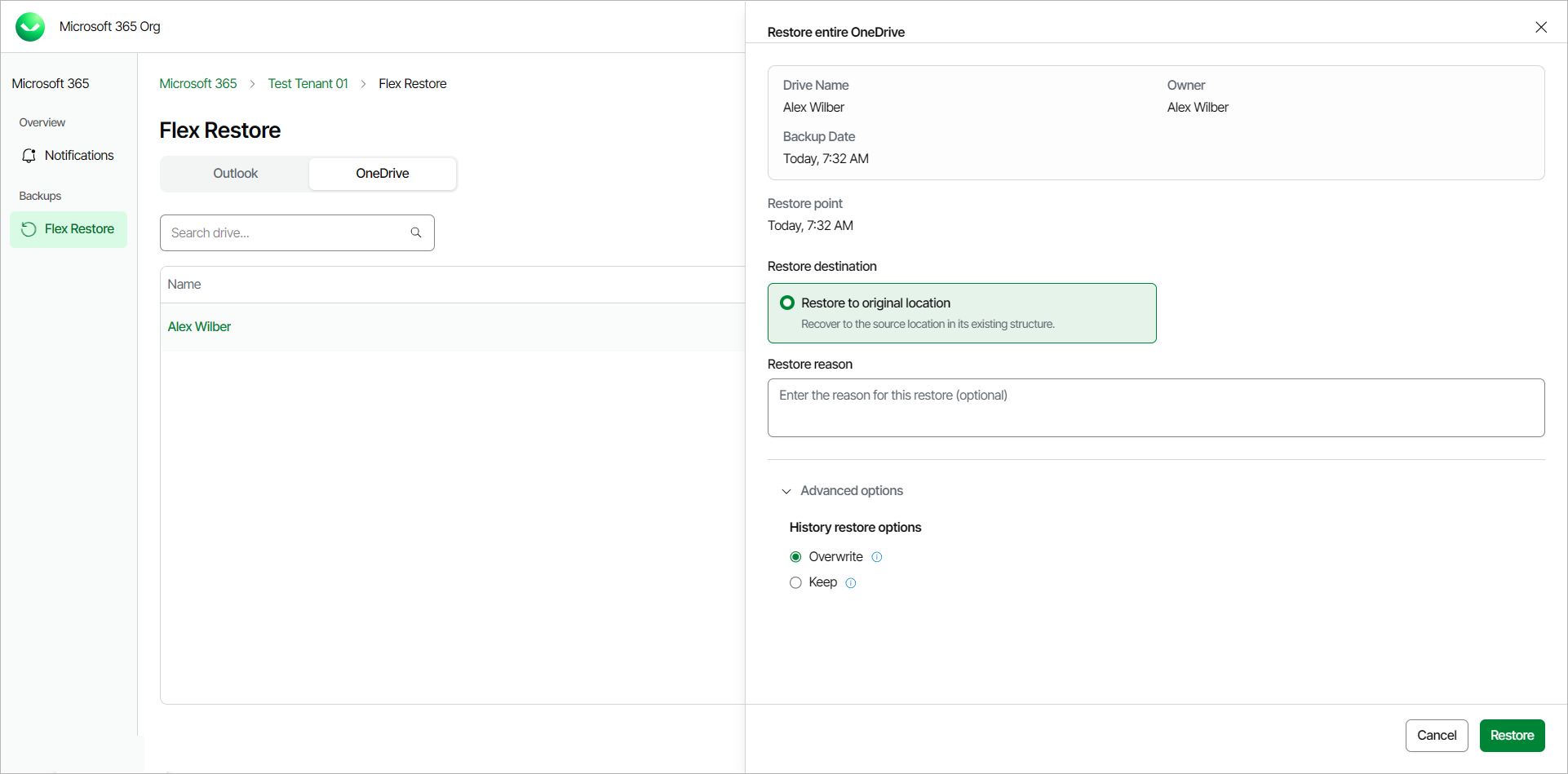Click the Notifications bell icon

point(29,156)
